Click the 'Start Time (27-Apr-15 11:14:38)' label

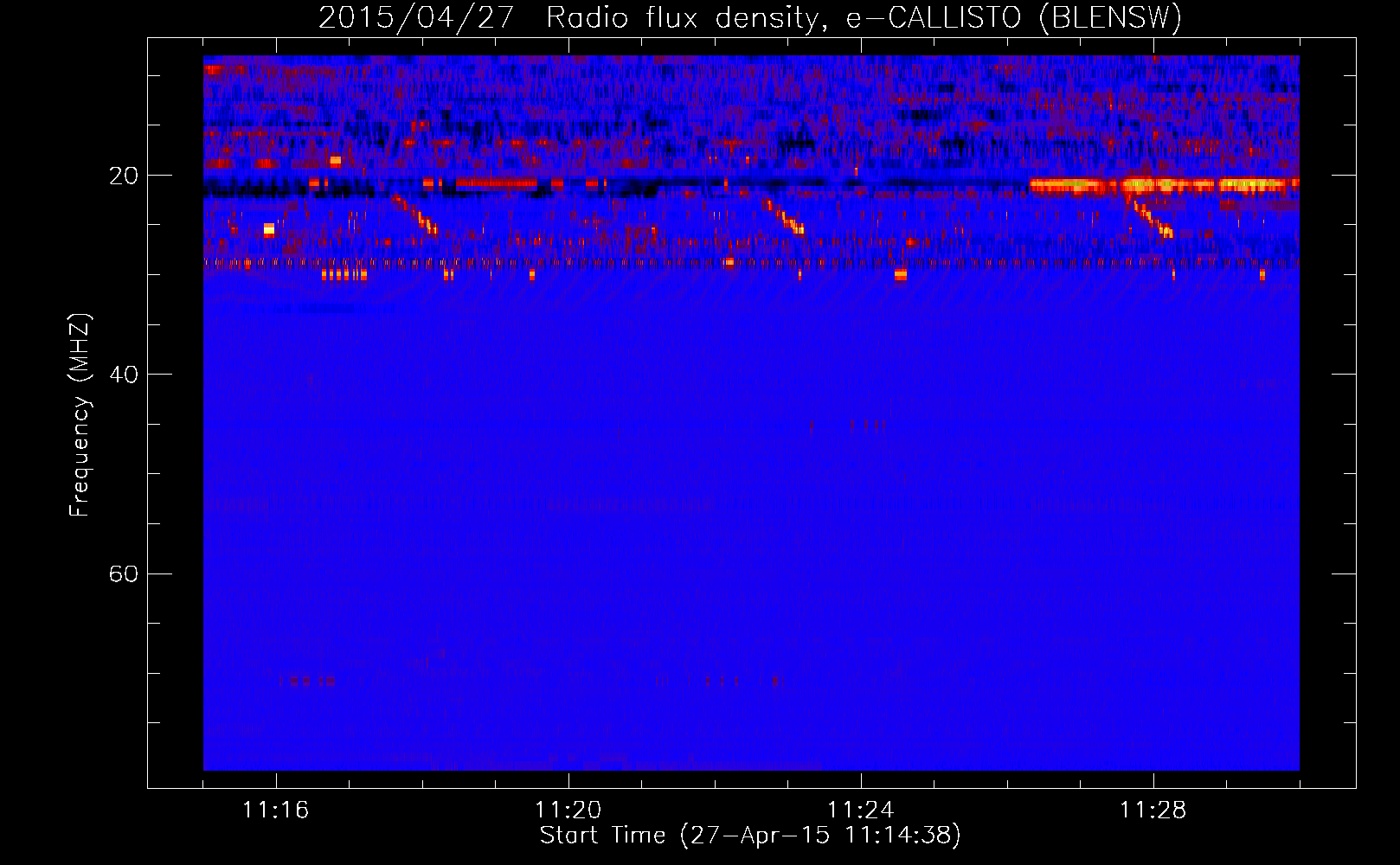[x=750, y=836]
